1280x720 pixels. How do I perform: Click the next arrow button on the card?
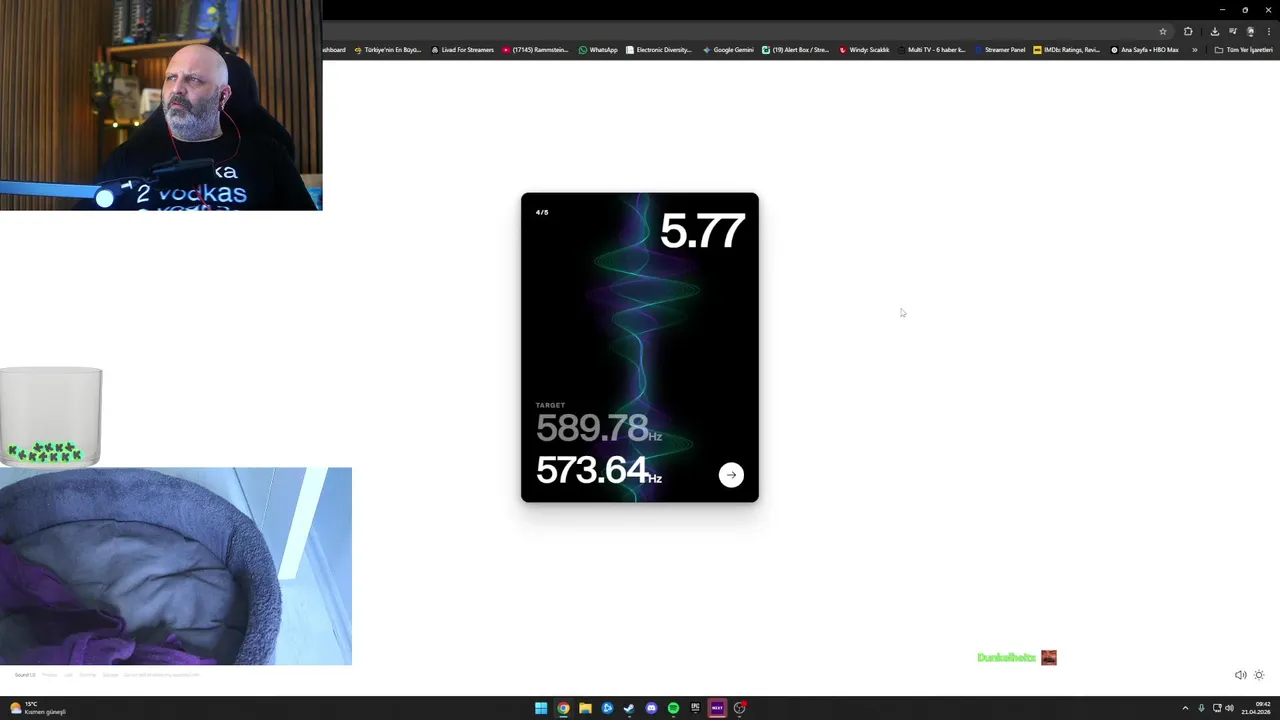[731, 475]
